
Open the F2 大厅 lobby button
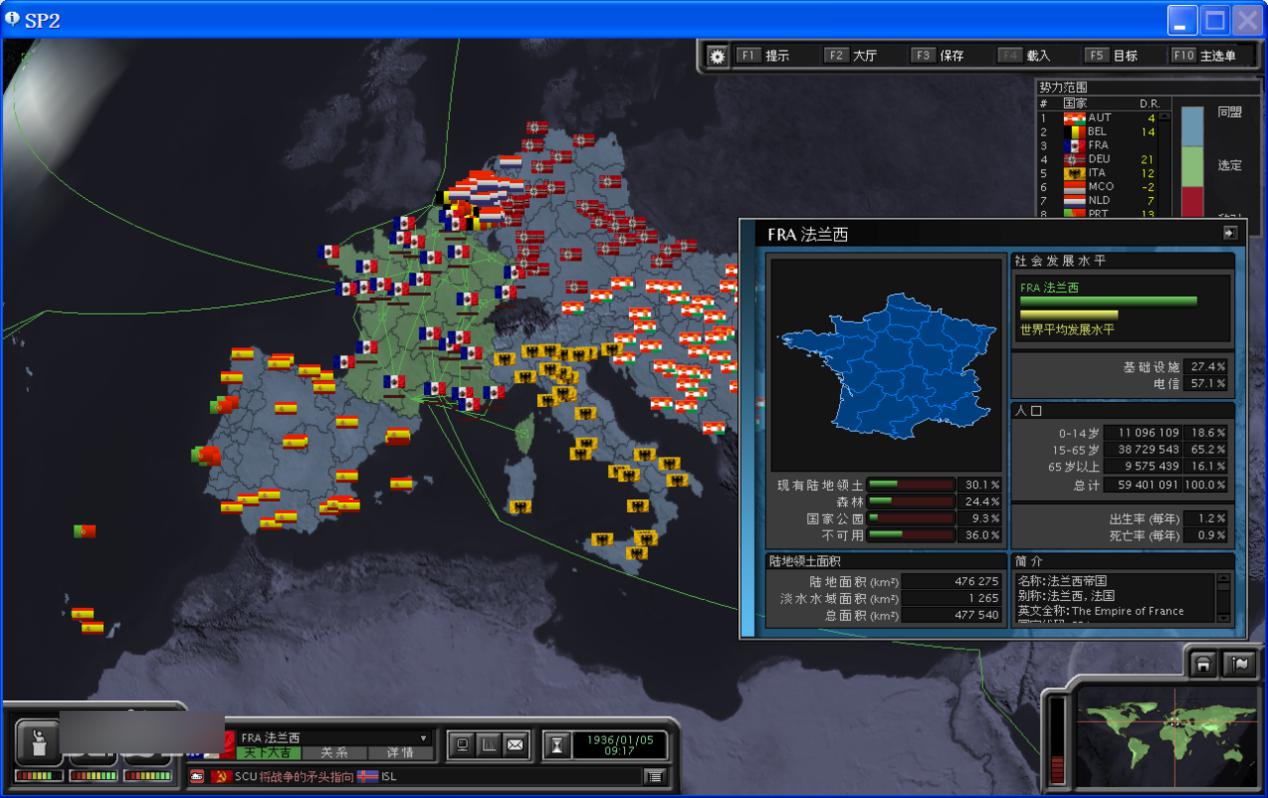(x=851, y=56)
